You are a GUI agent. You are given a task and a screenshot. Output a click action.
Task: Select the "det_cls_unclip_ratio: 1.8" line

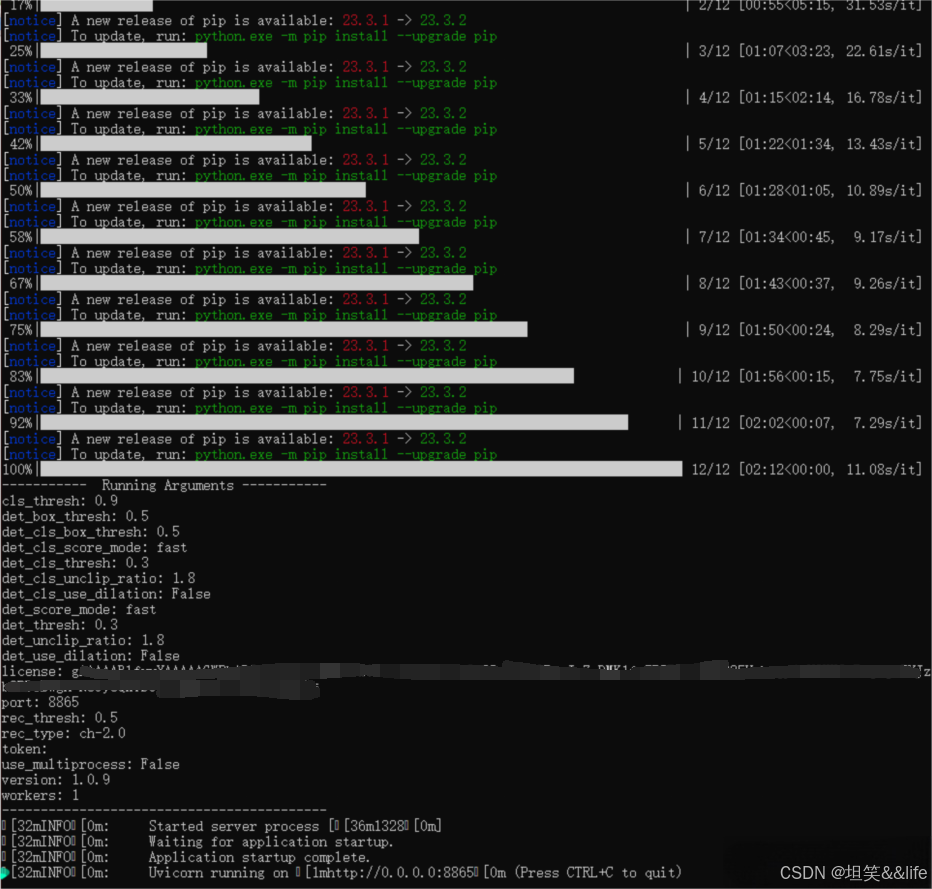(98, 578)
